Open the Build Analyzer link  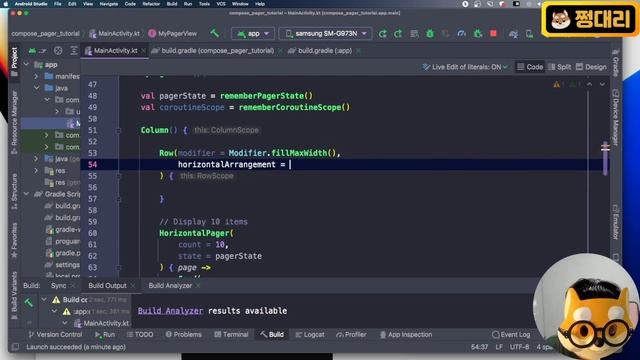click(170, 311)
